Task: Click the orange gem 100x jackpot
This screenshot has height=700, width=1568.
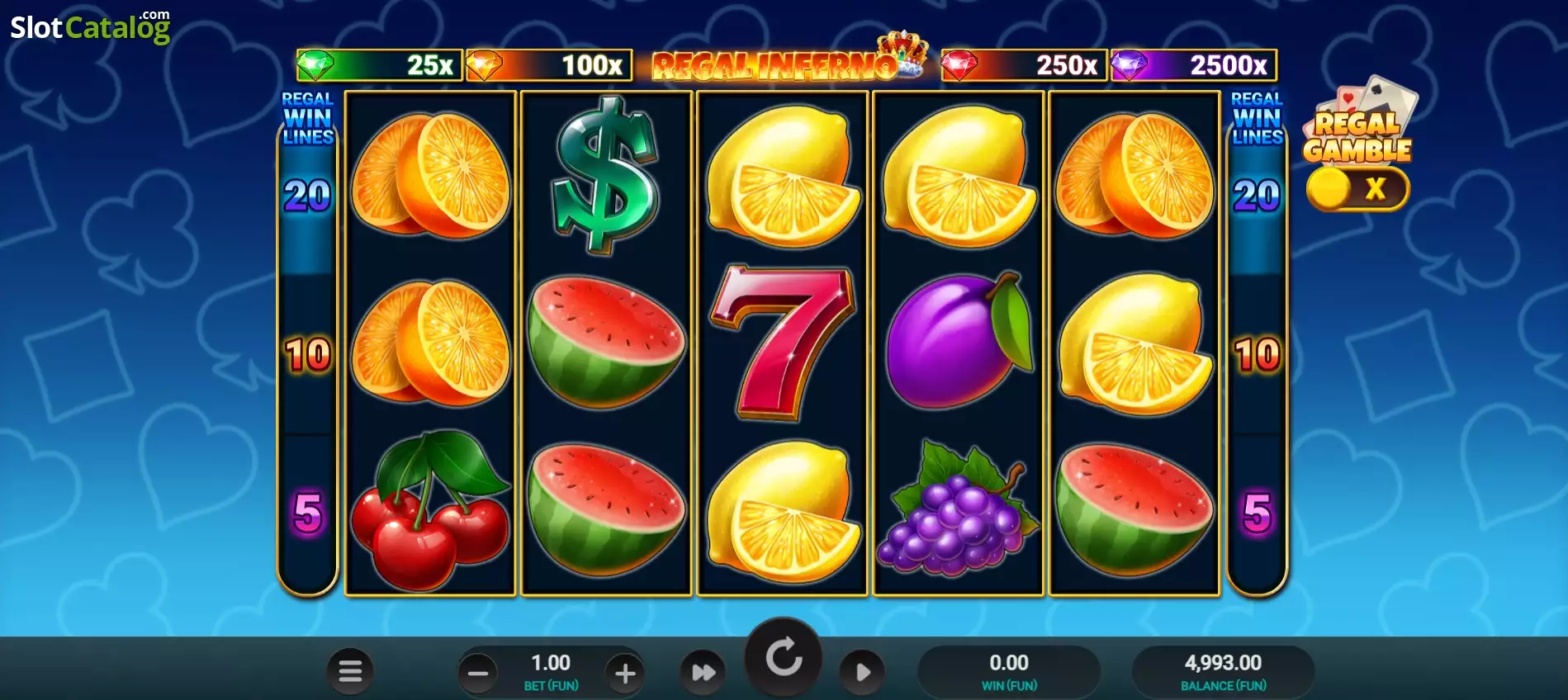Action: 549,65
